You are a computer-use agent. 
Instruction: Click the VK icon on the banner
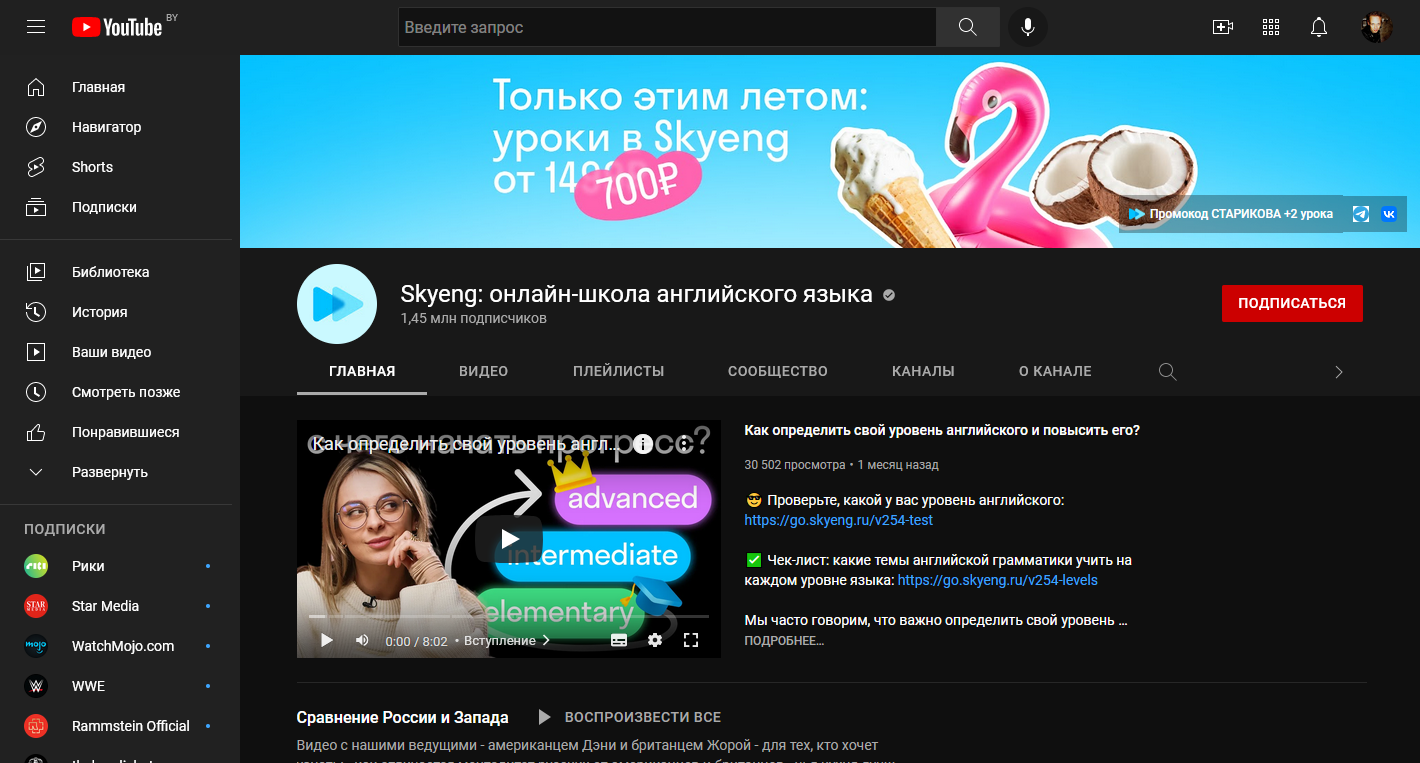1389,213
